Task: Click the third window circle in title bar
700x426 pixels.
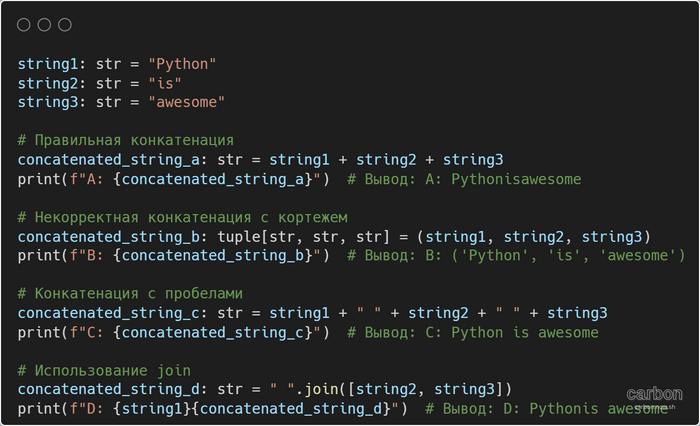Action: pos(65,25)
